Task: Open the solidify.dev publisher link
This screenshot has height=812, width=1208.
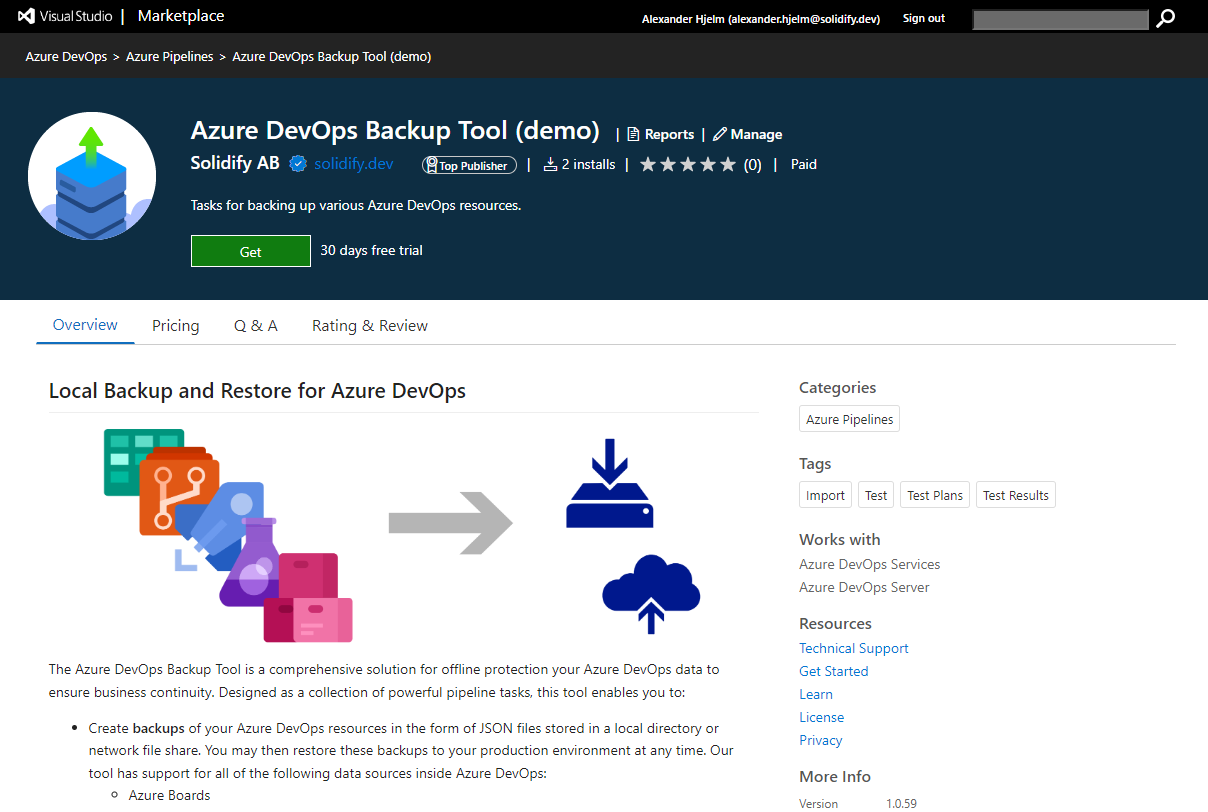Action: [354, 164]
